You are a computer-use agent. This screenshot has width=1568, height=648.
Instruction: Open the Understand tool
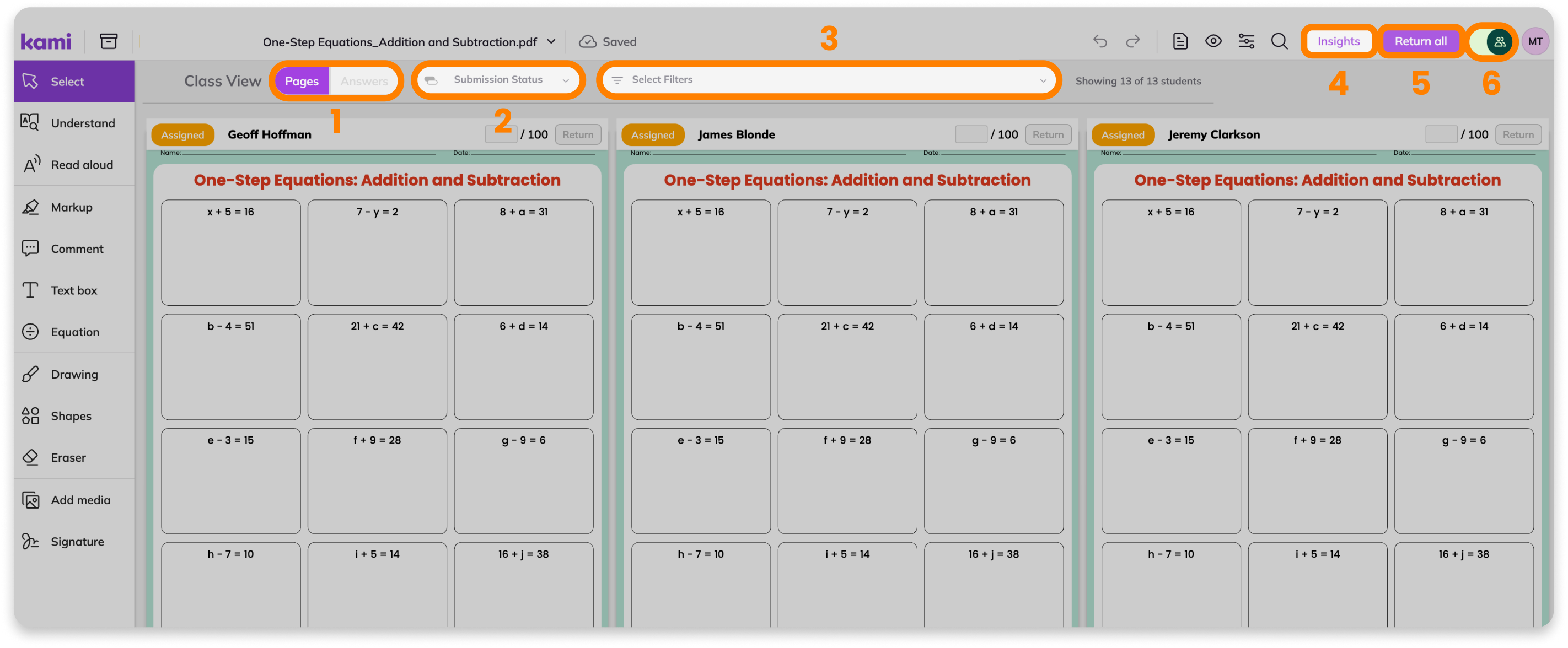pos(74,123)
